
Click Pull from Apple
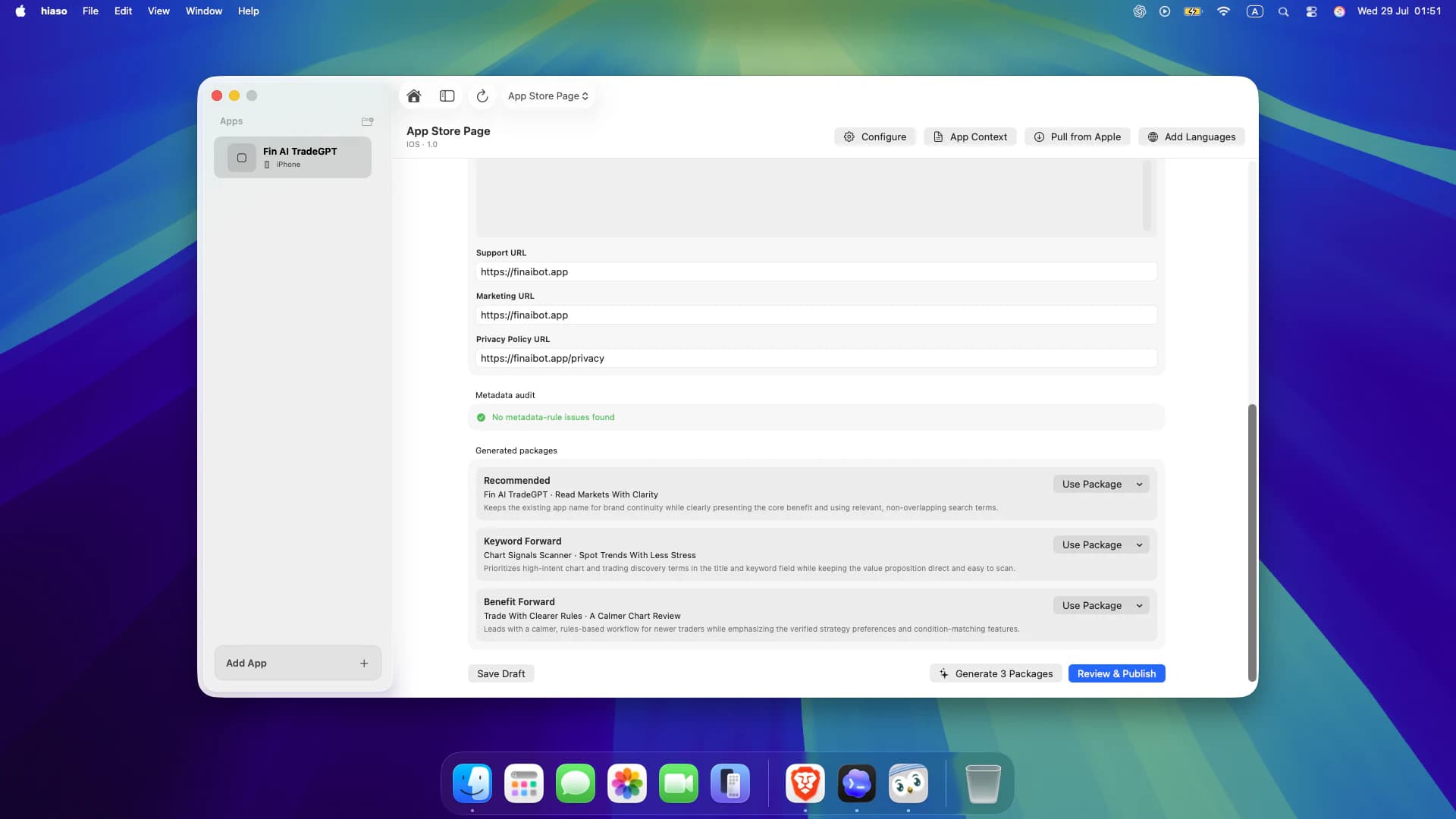coord(1078,136)
